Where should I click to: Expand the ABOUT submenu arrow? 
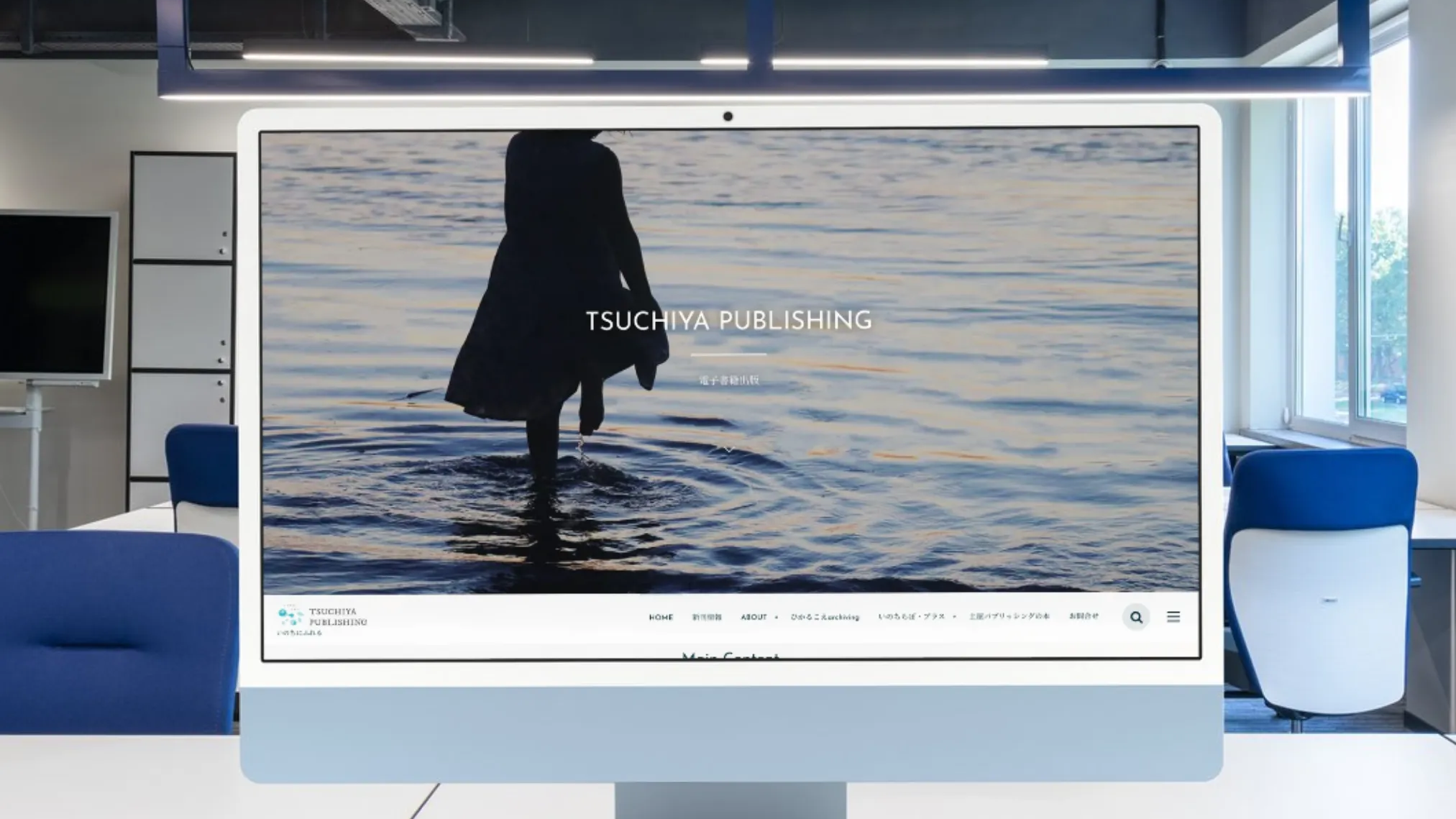(x=777, y=618)
